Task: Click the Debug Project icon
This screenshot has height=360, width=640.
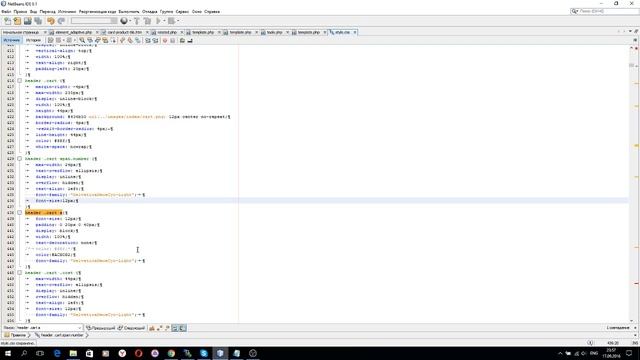Action: coord(171,21)
